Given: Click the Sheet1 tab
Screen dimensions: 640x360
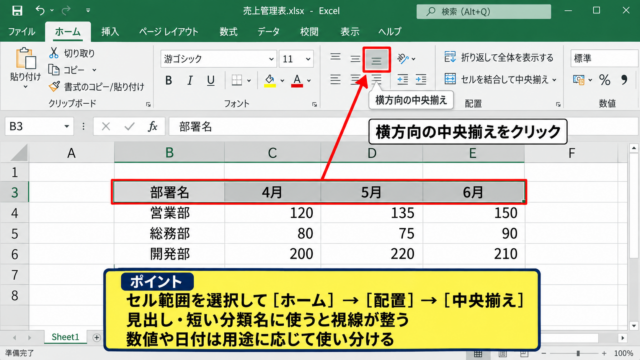Looking at the screenshot, I should [x=65, y=337].
